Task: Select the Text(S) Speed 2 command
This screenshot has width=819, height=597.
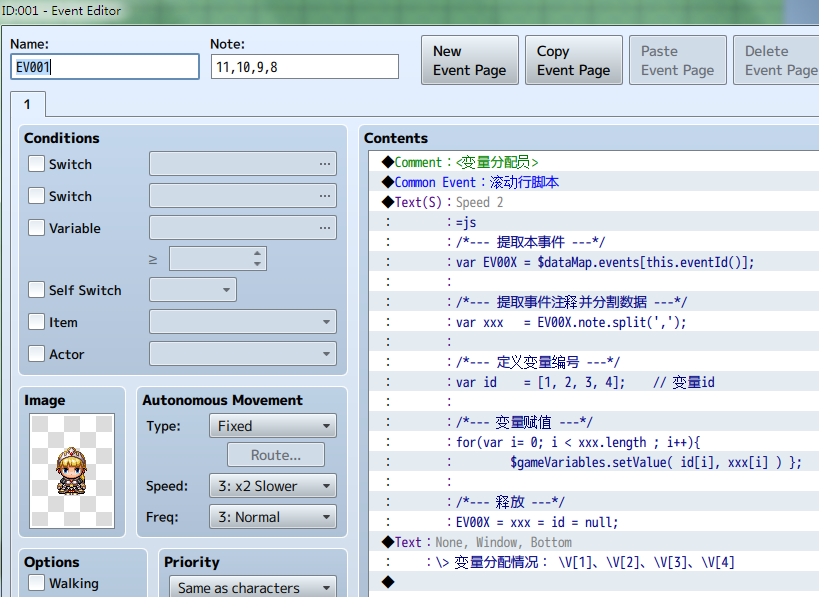Action: 594,202
